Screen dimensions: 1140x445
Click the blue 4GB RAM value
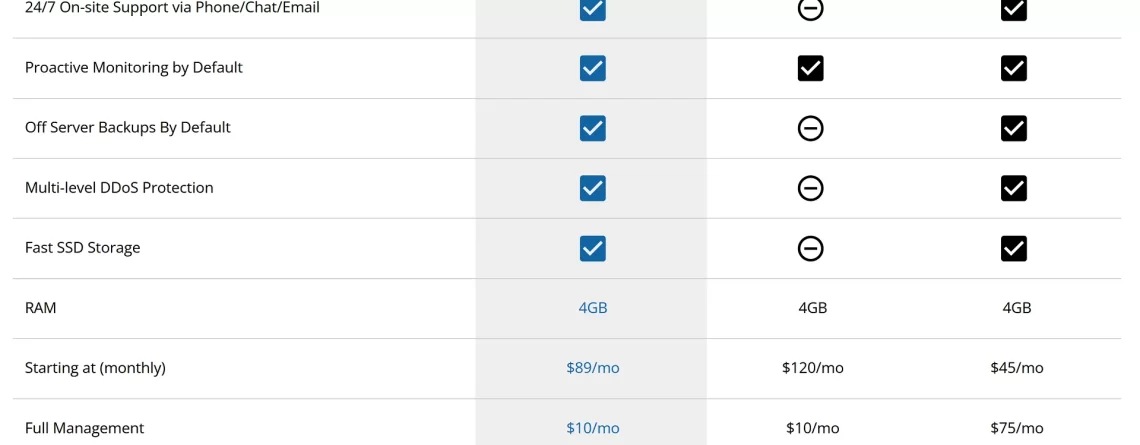click(x=593, y=308)
